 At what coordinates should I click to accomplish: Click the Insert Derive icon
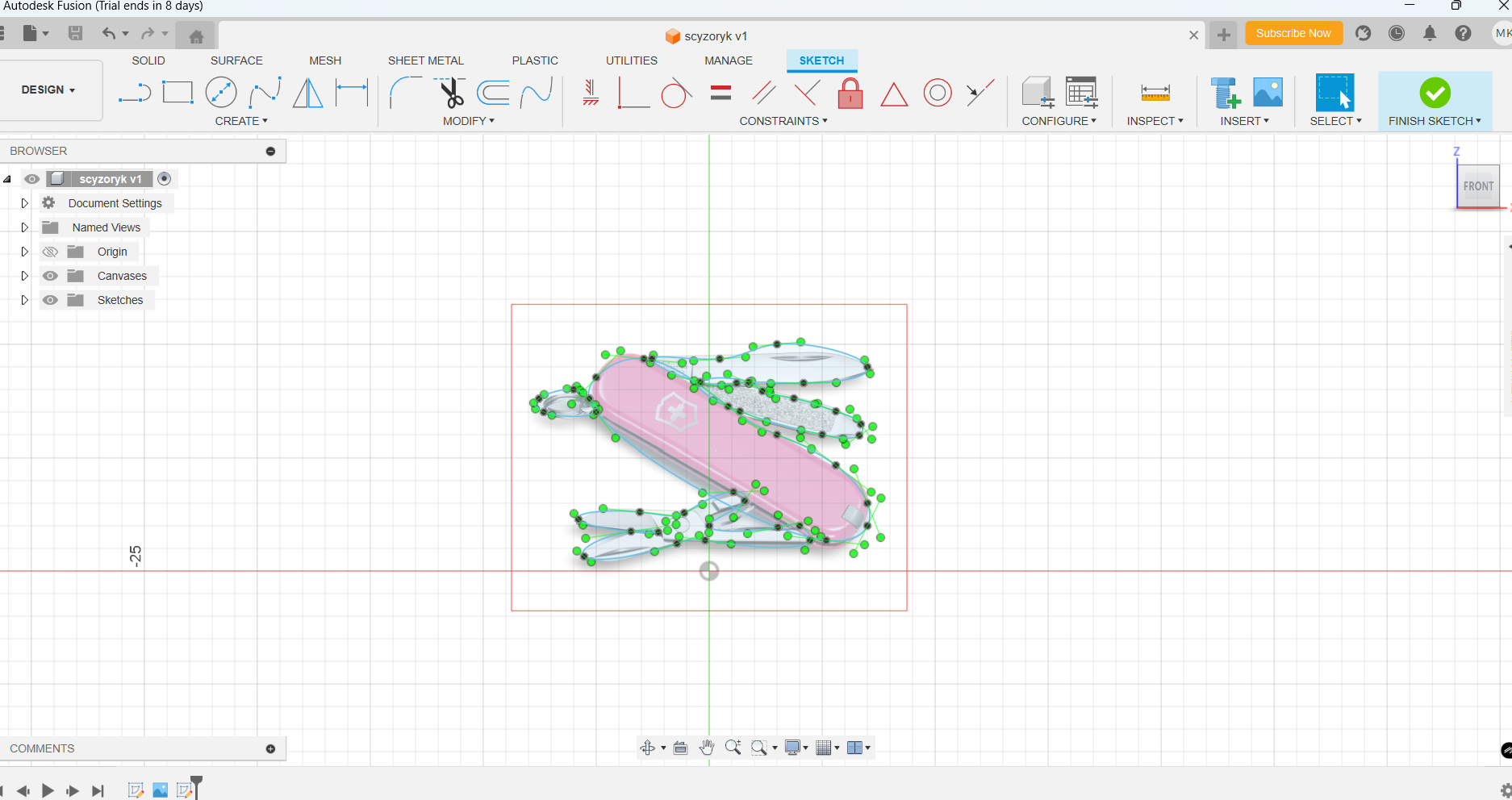tap(1225, 93)
